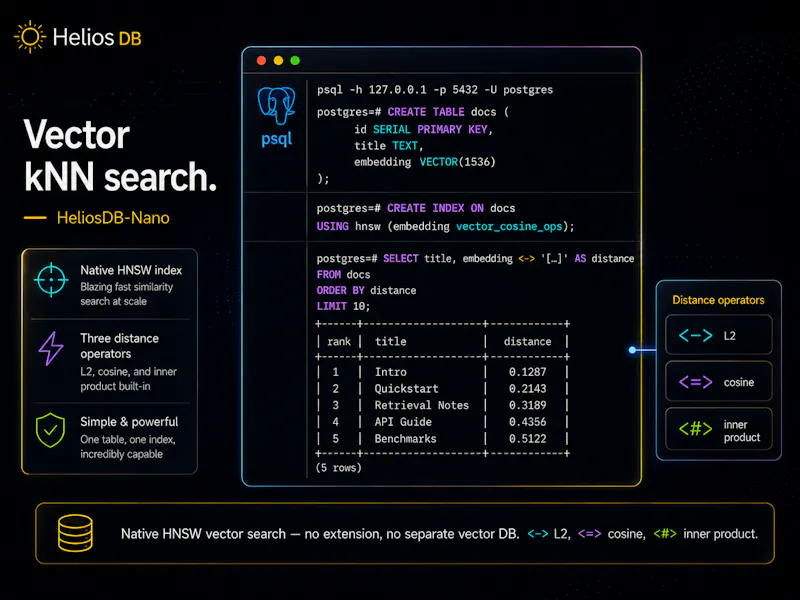This screenshot has height=600, width=800.
Task: Click the distance column header
Action: pyautogui.click(x=528, y=341)
